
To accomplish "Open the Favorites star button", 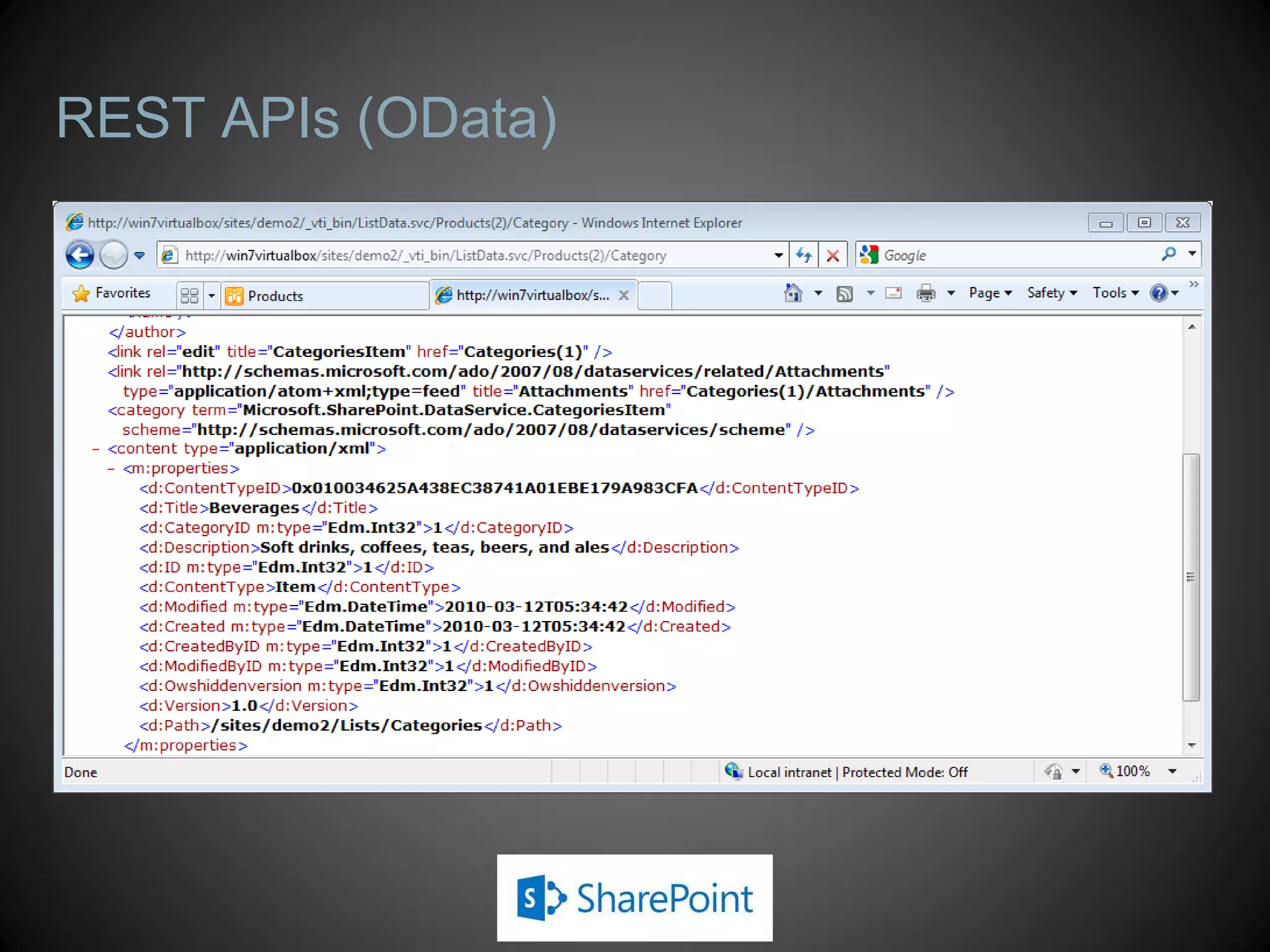I will point(112,293).
